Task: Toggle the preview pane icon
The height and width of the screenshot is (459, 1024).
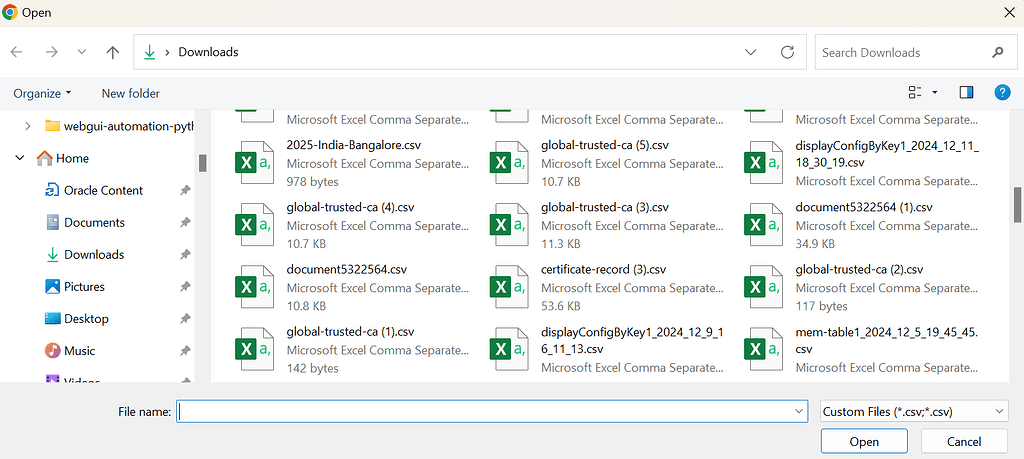Action: pos(966,93)
